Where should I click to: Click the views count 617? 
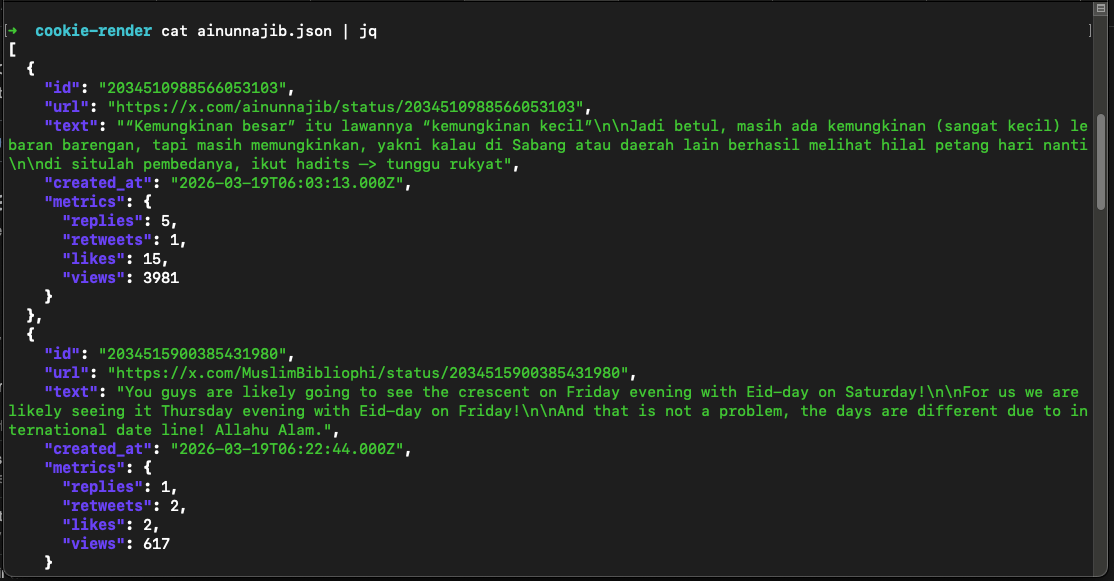156,544
